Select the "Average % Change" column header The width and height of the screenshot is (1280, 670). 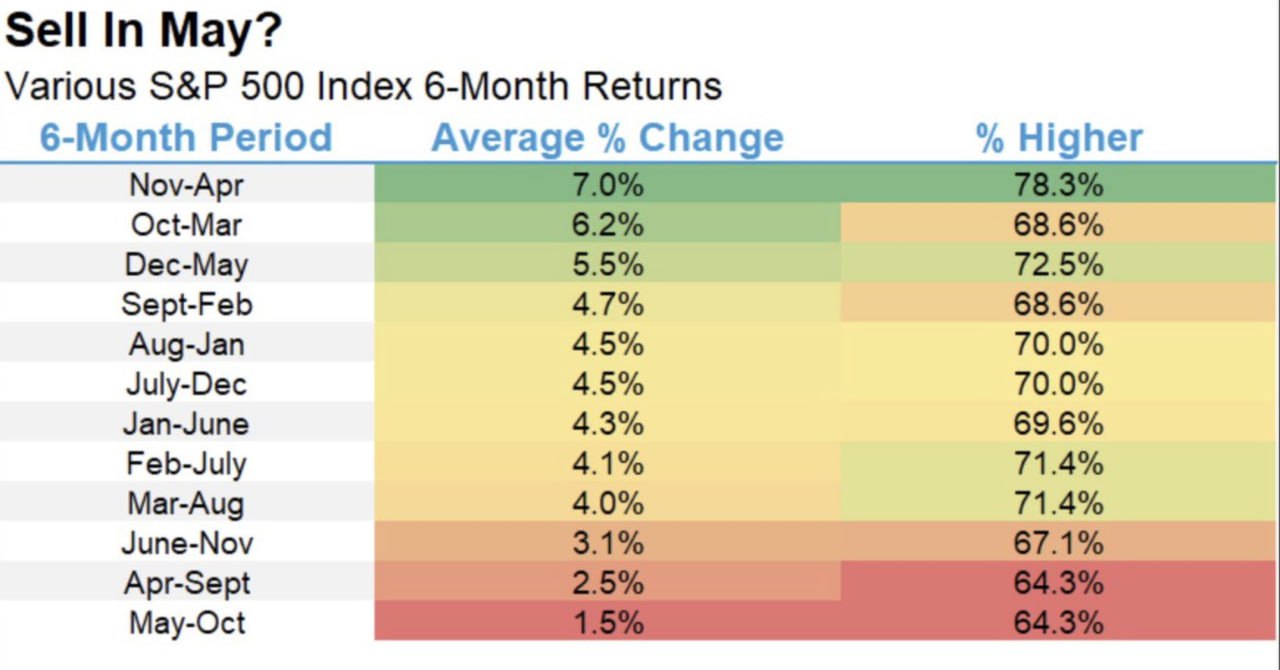tap(607, 138)
